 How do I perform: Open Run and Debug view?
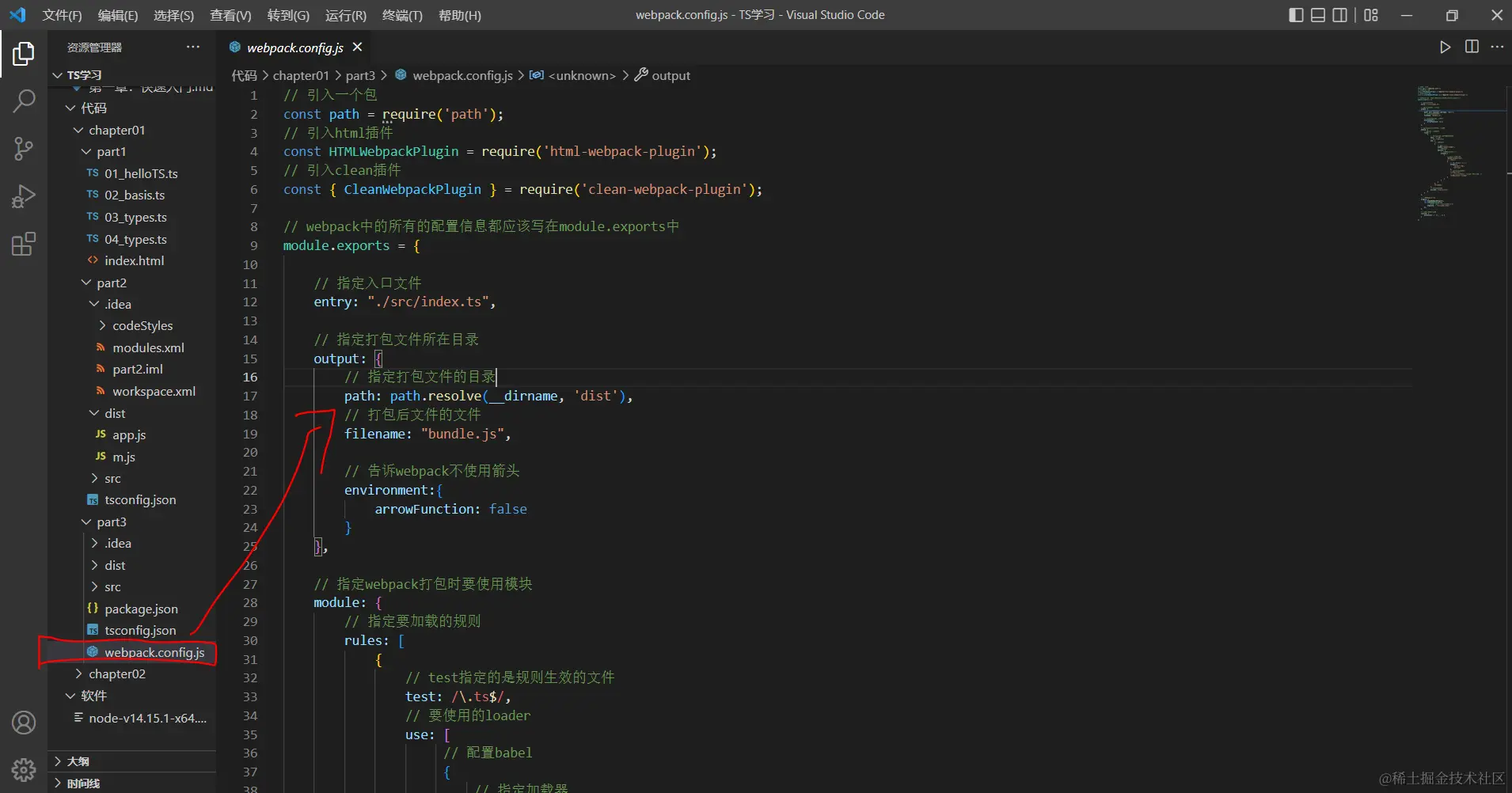tap(24, 195)
